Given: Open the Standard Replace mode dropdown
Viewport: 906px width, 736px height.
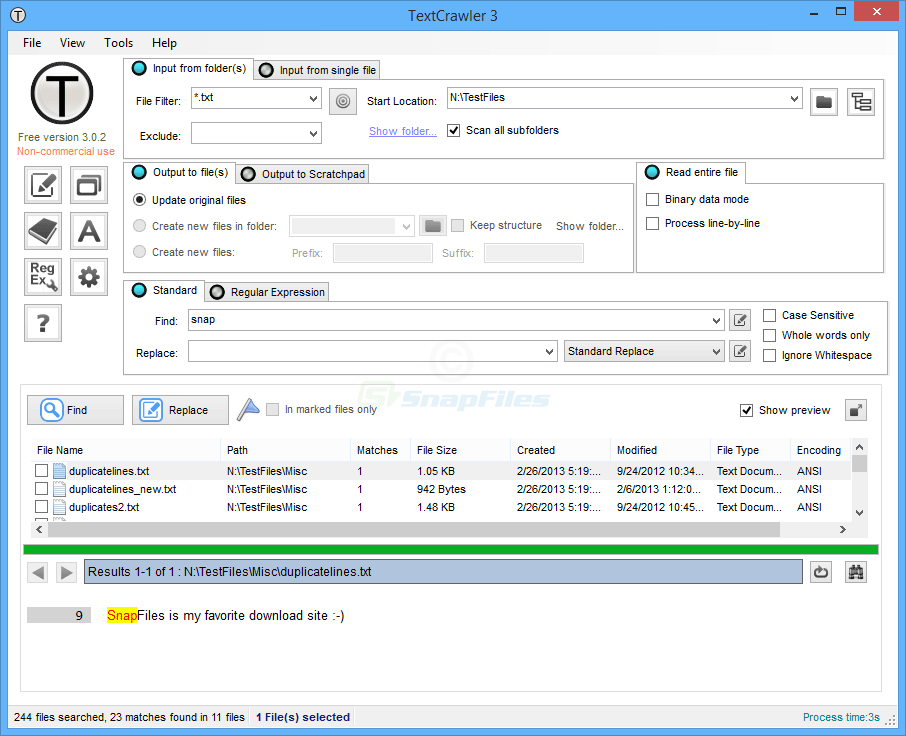Looking at the screenshot, I should pos(644,351).
